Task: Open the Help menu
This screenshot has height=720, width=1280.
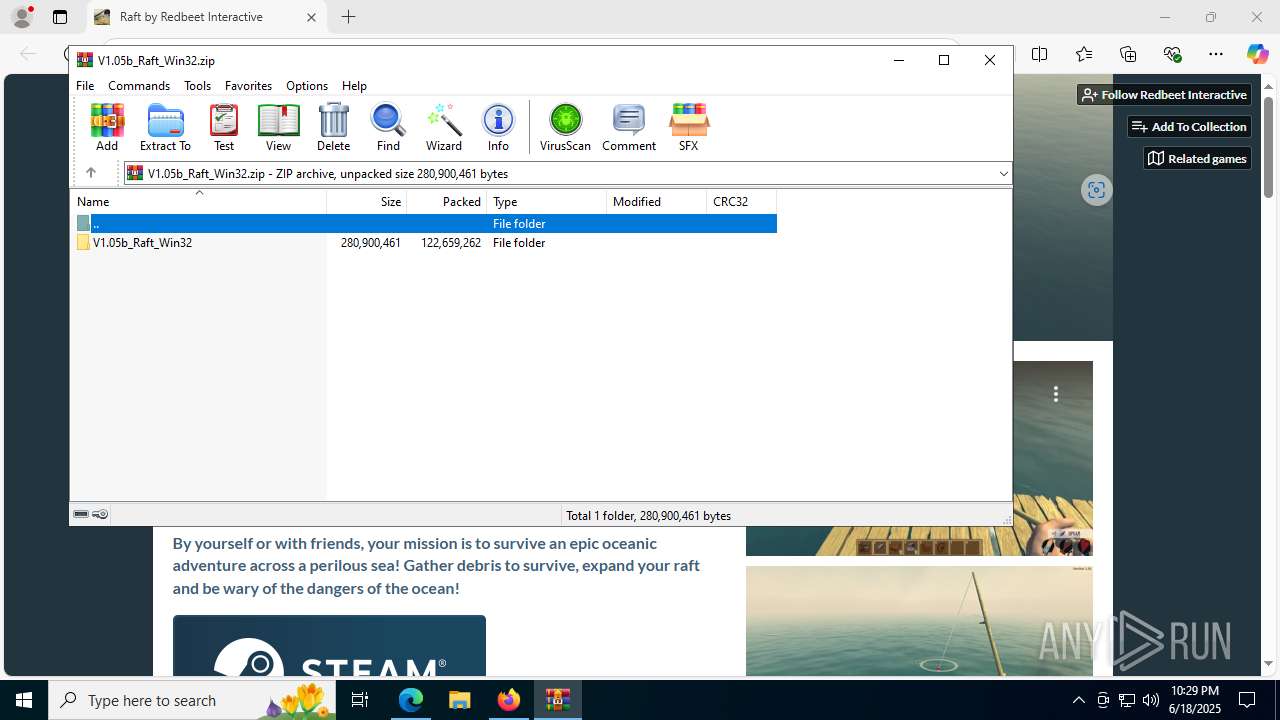Action: tap(354, 86)
